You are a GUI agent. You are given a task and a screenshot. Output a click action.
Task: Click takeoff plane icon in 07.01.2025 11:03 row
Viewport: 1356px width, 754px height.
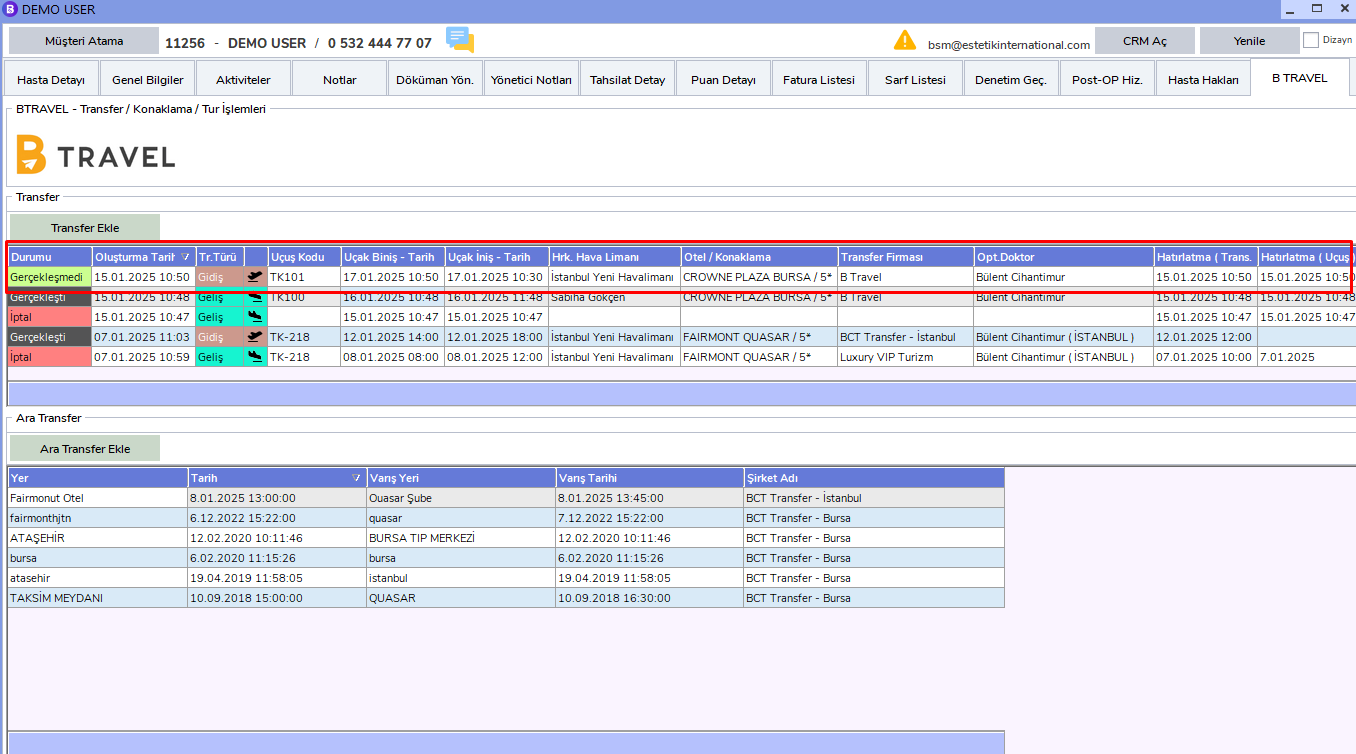pos(255,337)
